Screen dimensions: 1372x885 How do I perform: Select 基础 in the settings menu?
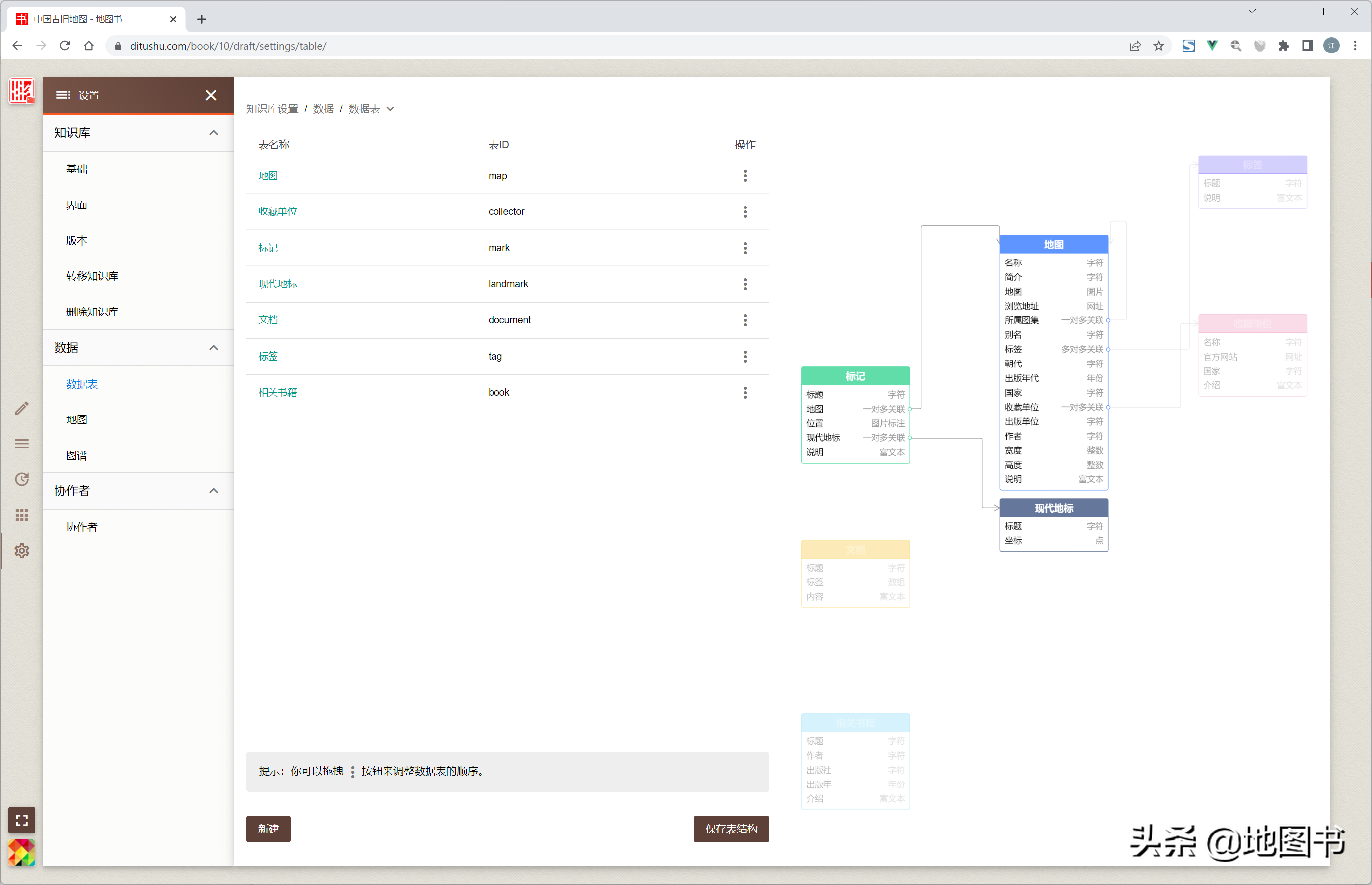tap(76, 169)
